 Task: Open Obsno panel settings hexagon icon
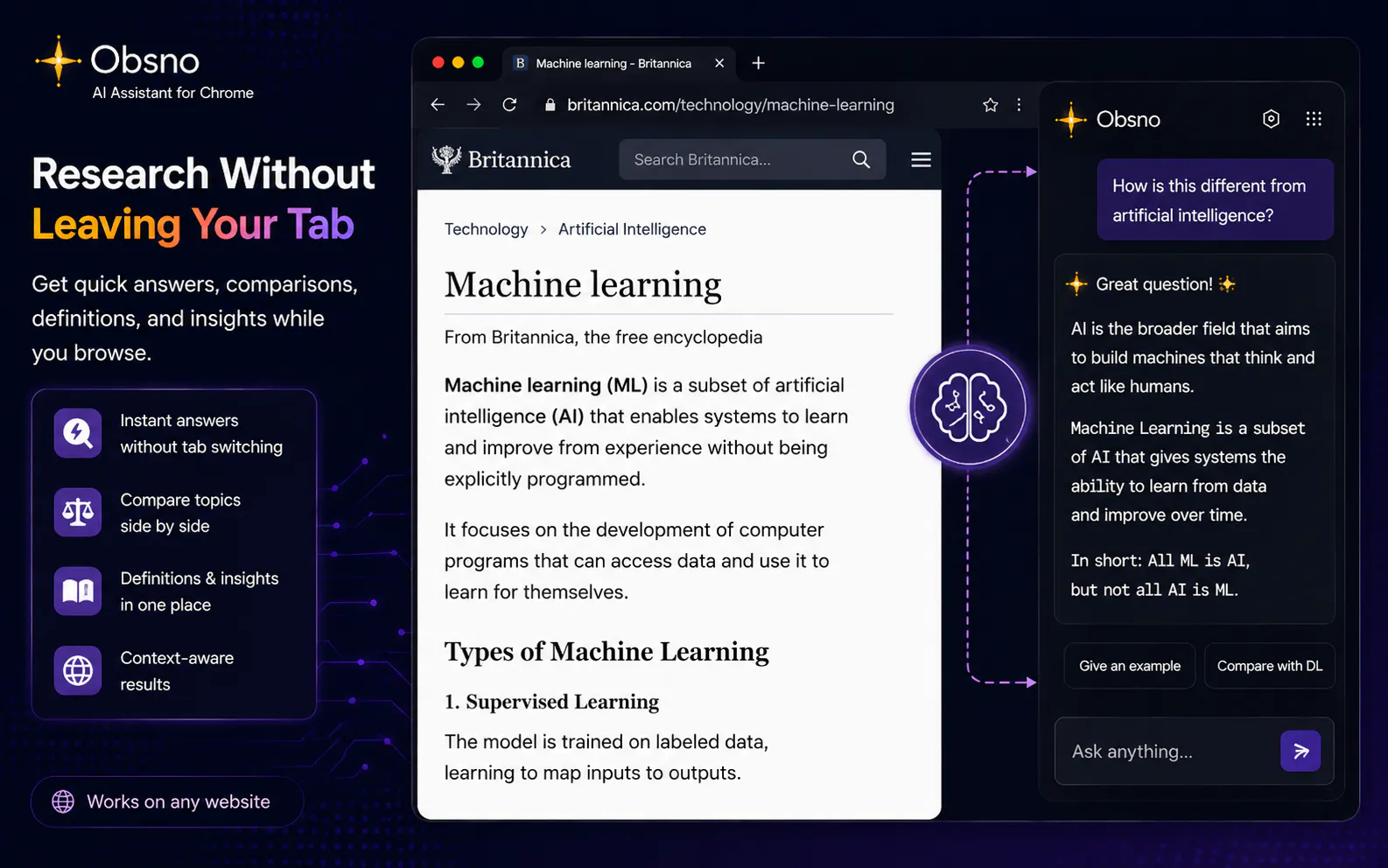pos(1271,119)
